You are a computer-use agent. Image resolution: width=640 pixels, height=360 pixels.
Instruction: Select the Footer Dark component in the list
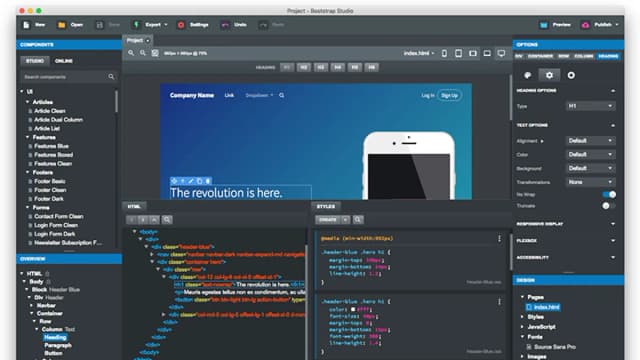point(49,199)
